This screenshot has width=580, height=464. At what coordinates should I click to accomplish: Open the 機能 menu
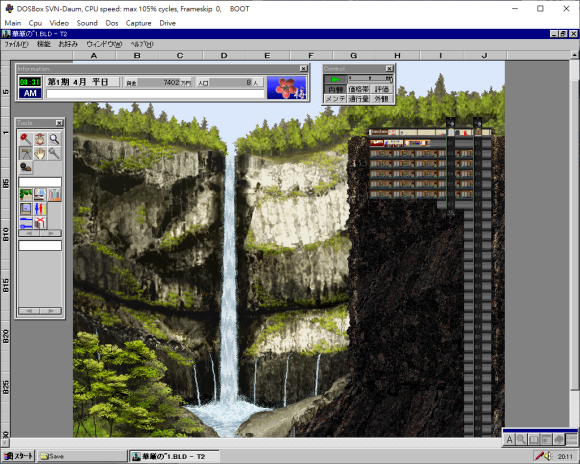pos(44,44)
